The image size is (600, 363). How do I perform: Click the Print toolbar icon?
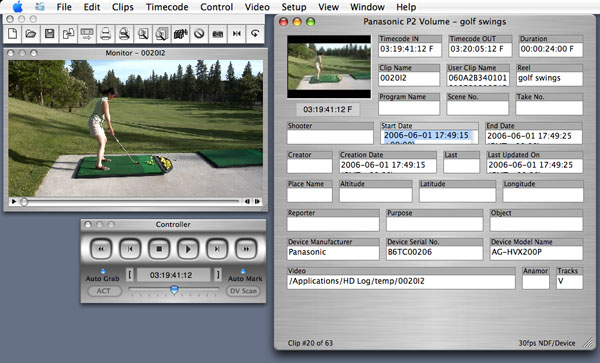[106, 34]
